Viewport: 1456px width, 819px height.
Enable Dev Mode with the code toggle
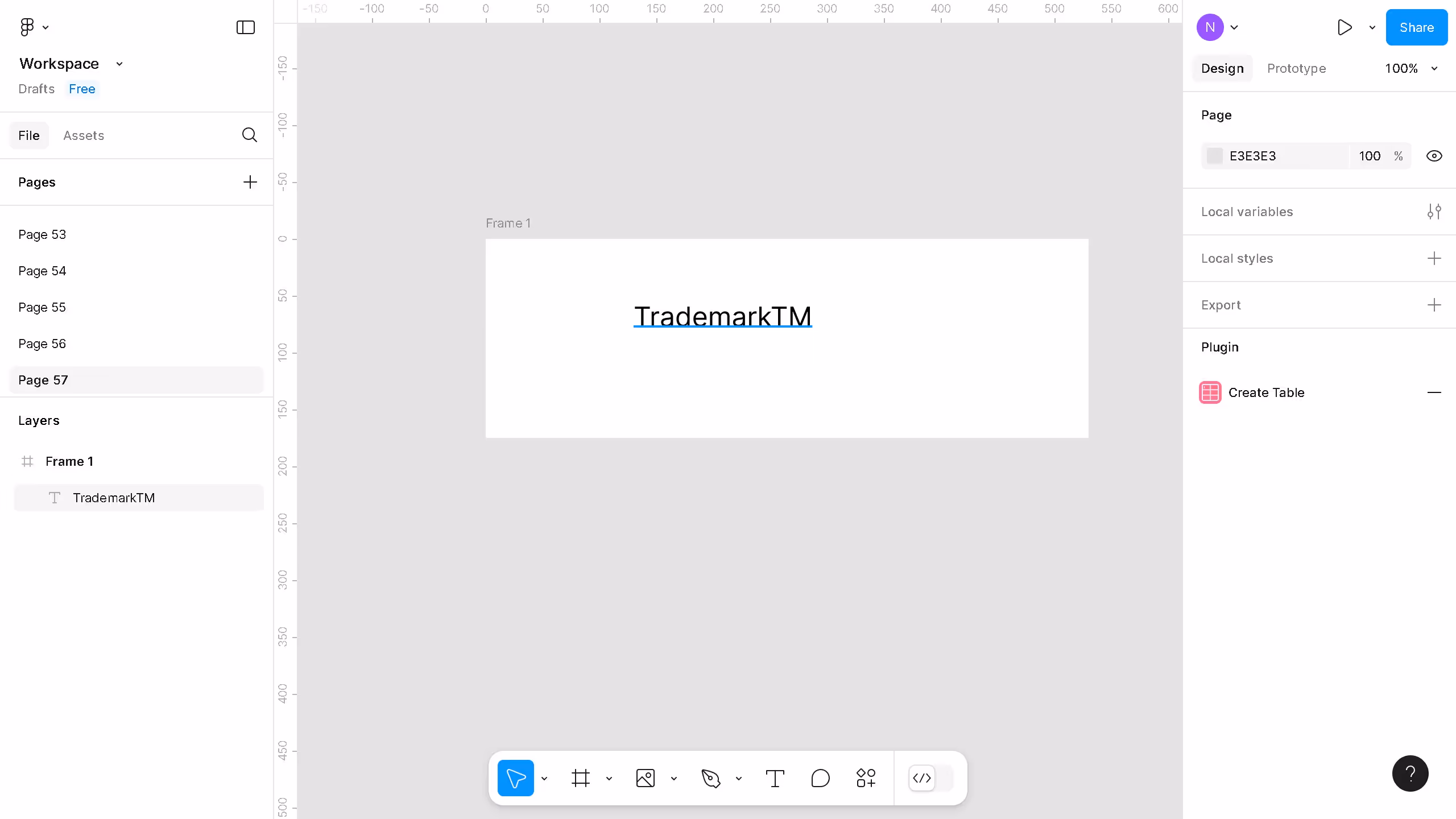coord(921,777)
